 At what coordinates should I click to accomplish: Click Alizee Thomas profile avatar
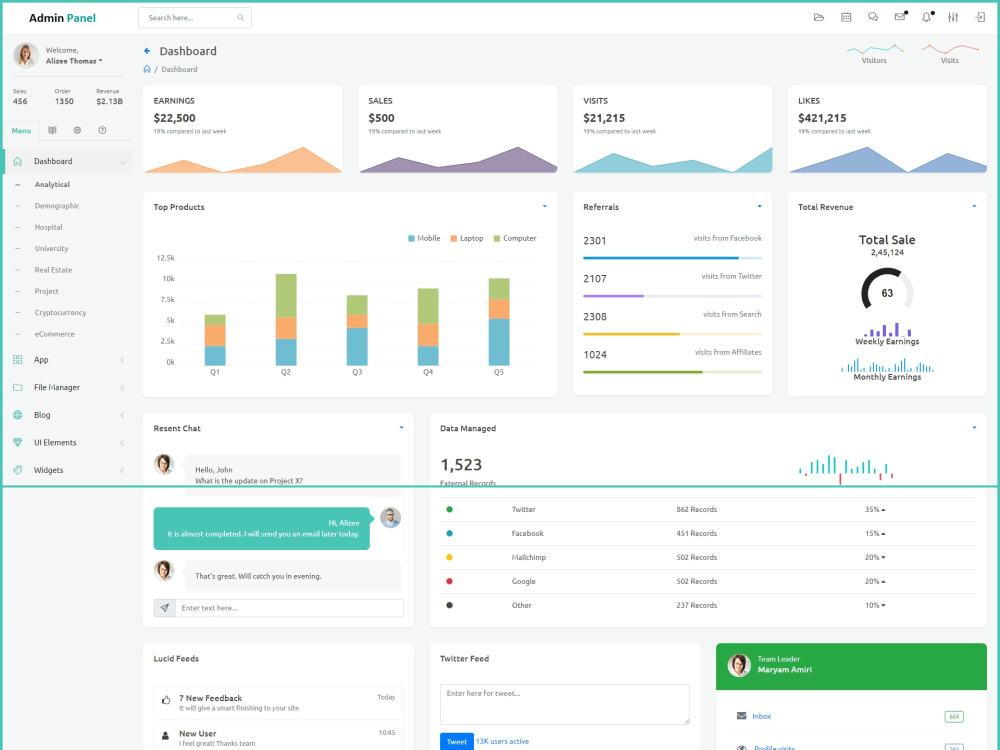(x=26, y=55)
